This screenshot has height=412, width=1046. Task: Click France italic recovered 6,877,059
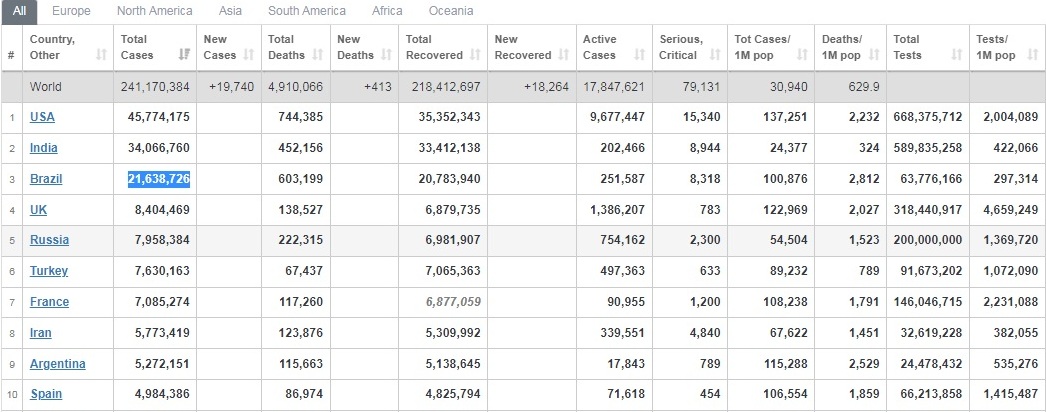453,301
